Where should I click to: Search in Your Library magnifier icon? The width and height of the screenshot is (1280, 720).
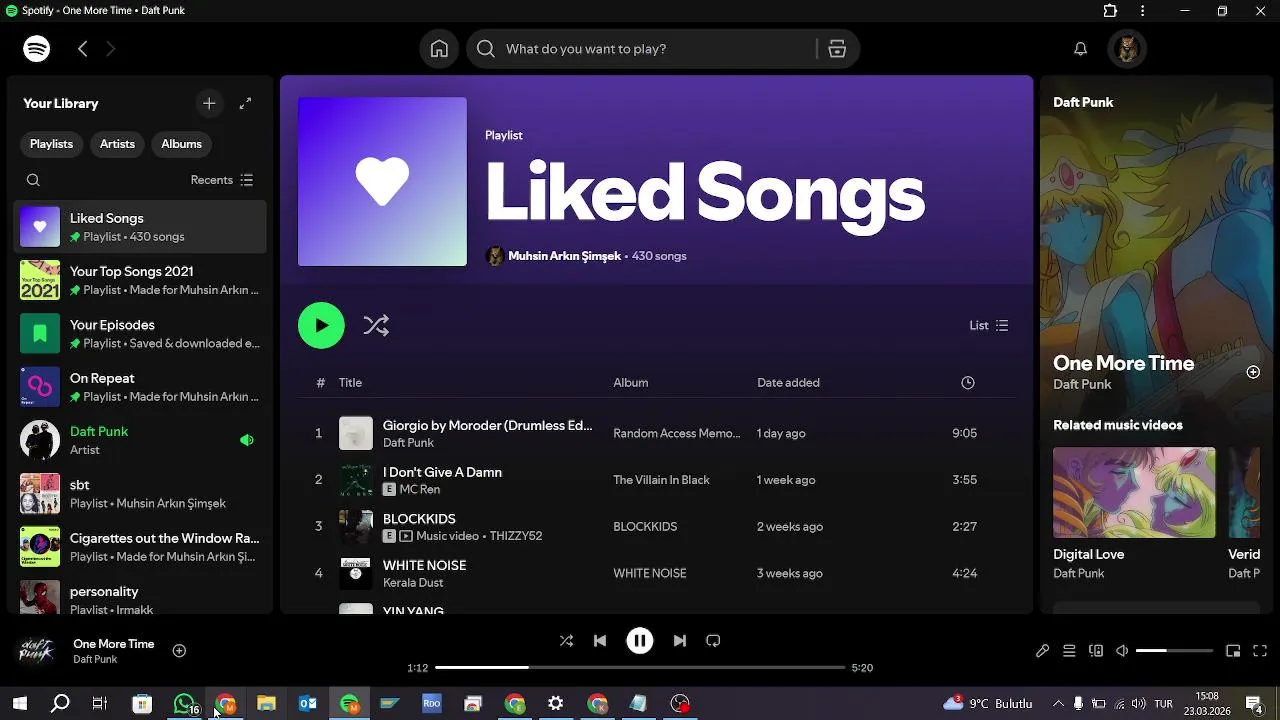tap(33, 180)
